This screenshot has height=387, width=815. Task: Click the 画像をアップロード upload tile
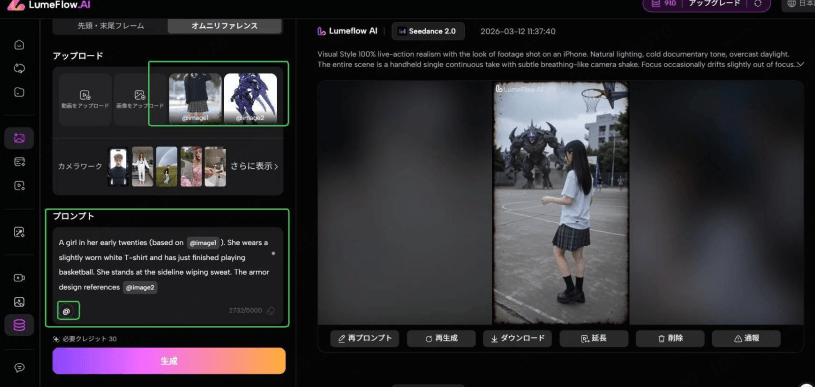[139, 99]
